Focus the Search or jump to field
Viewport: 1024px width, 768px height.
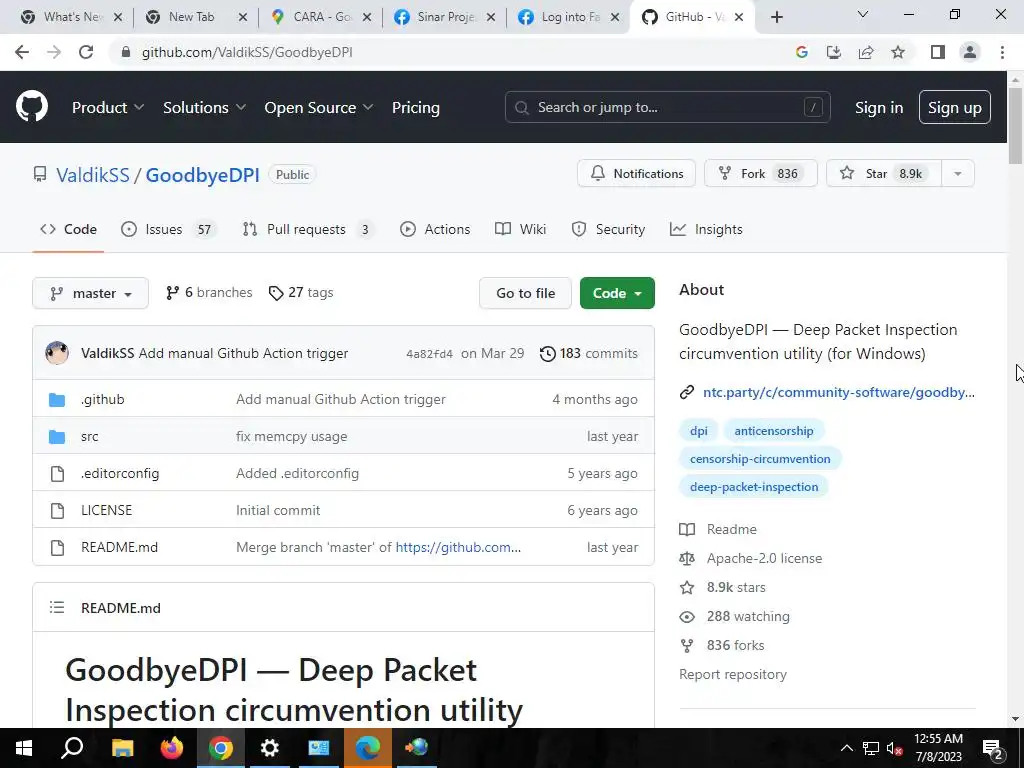coord(667,108)
